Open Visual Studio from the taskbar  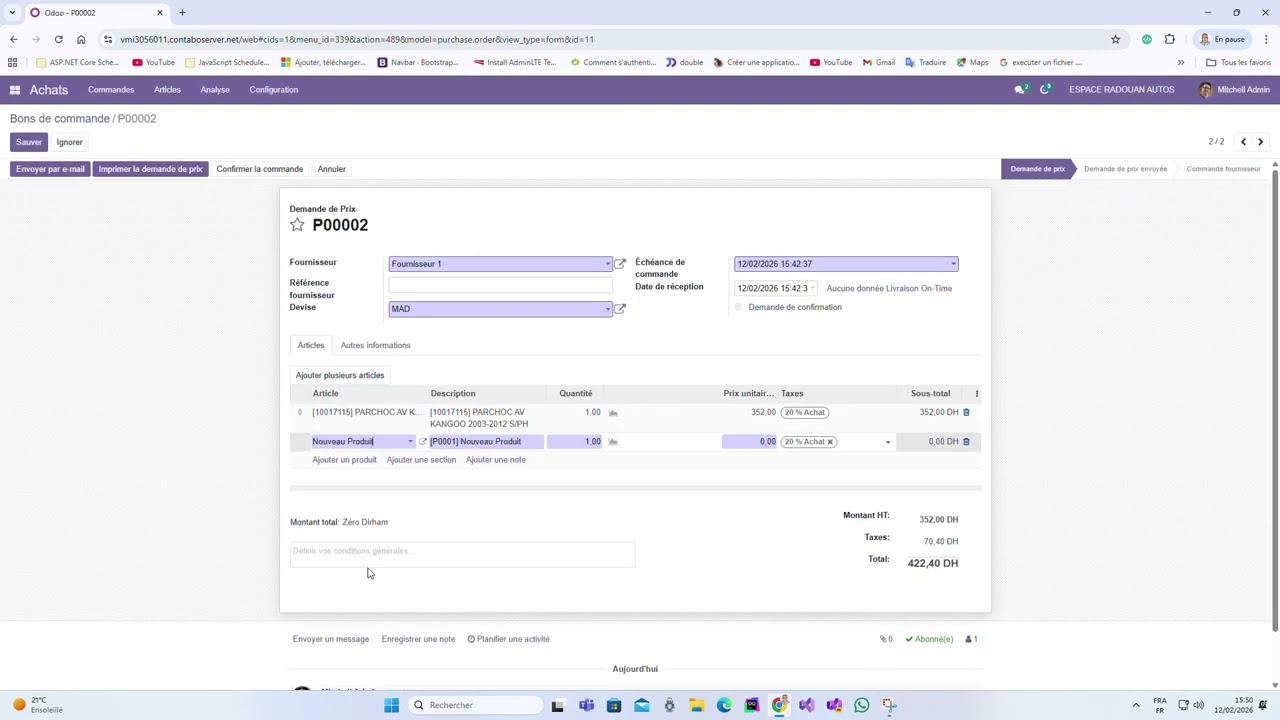[x=807, y=705]
